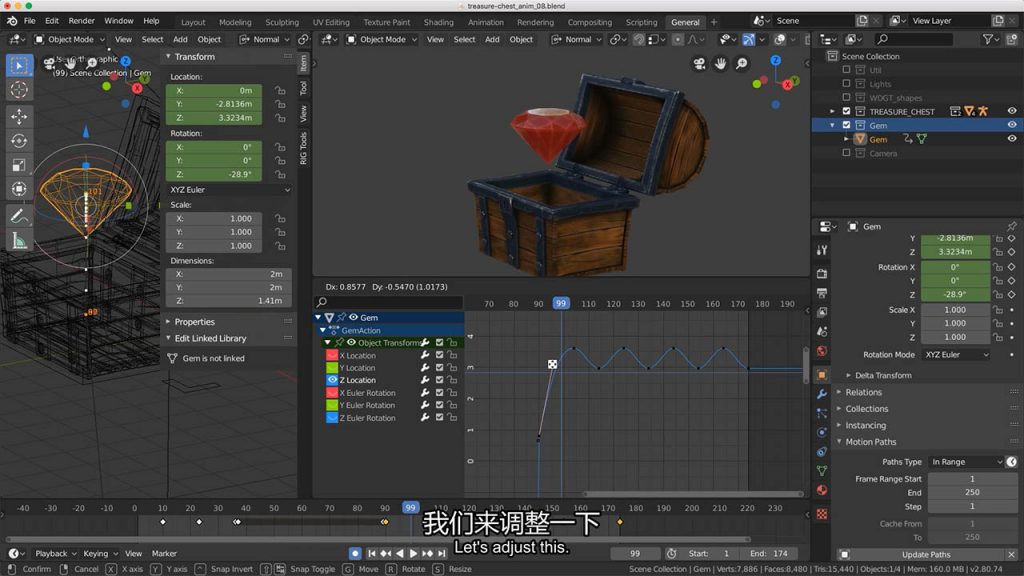
Task: Select the Transform tool
Action: click(19, 189)
